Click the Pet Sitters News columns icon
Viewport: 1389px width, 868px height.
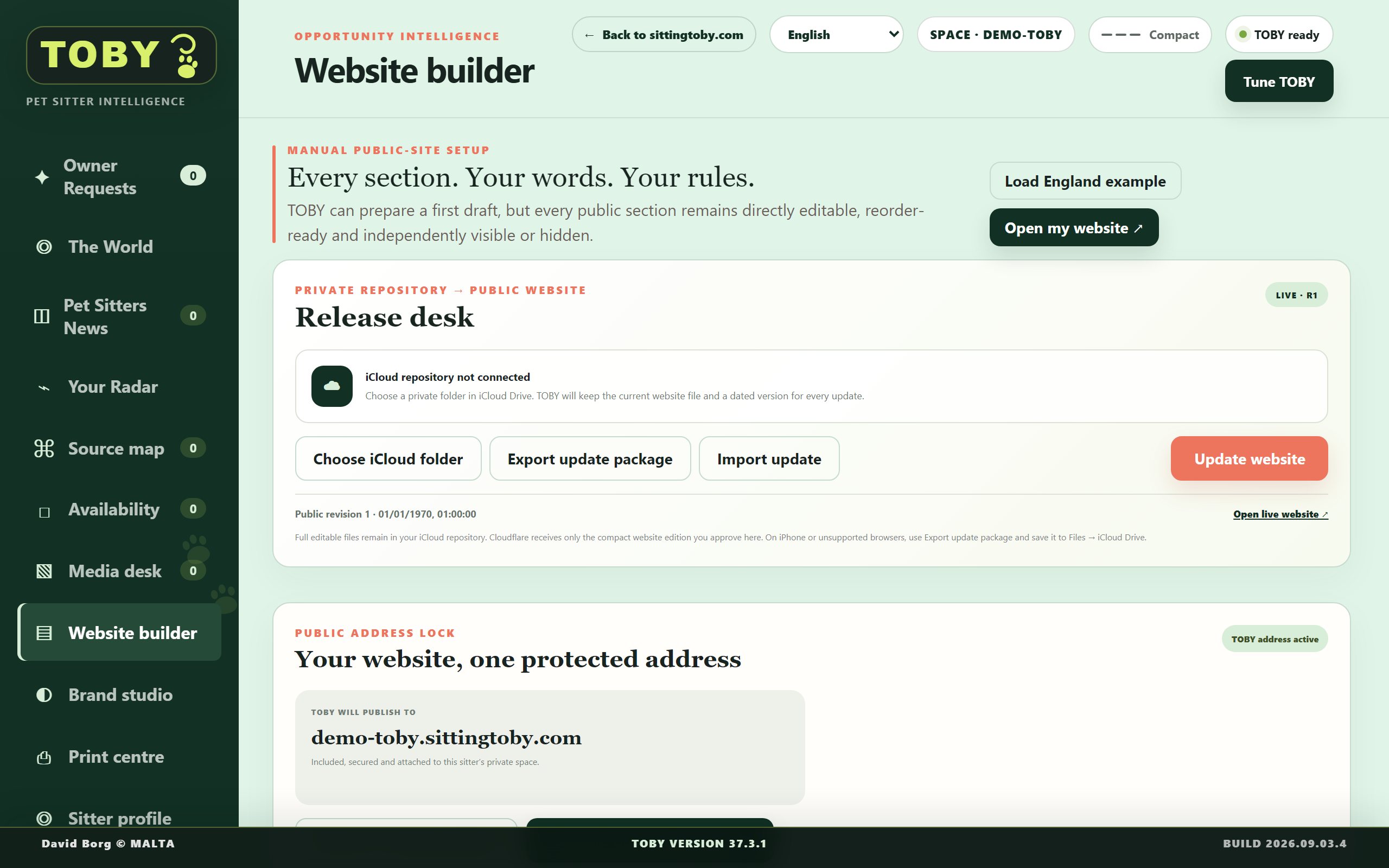tap(42, 316)
